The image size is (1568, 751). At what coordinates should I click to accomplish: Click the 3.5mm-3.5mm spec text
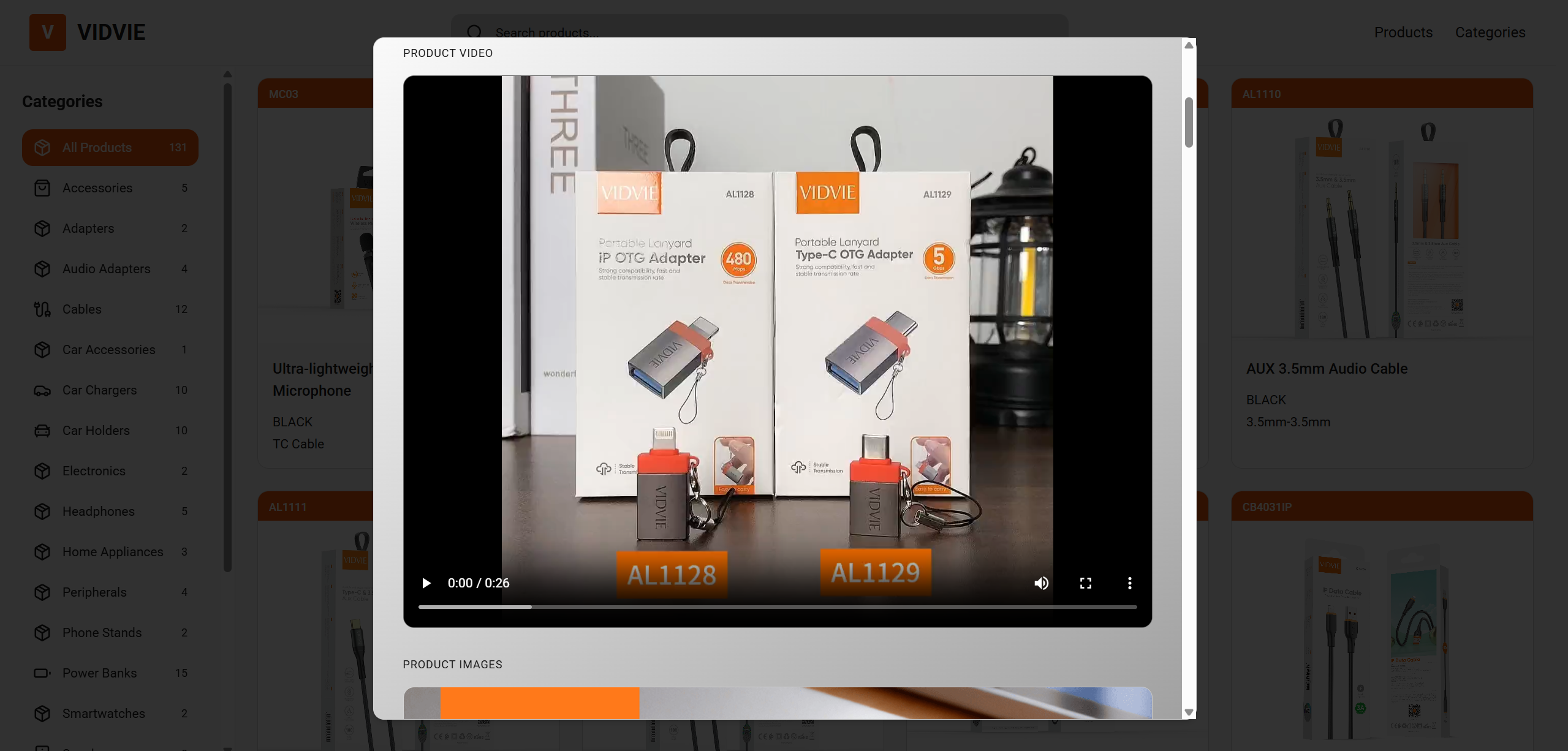tap(1288, 422)
